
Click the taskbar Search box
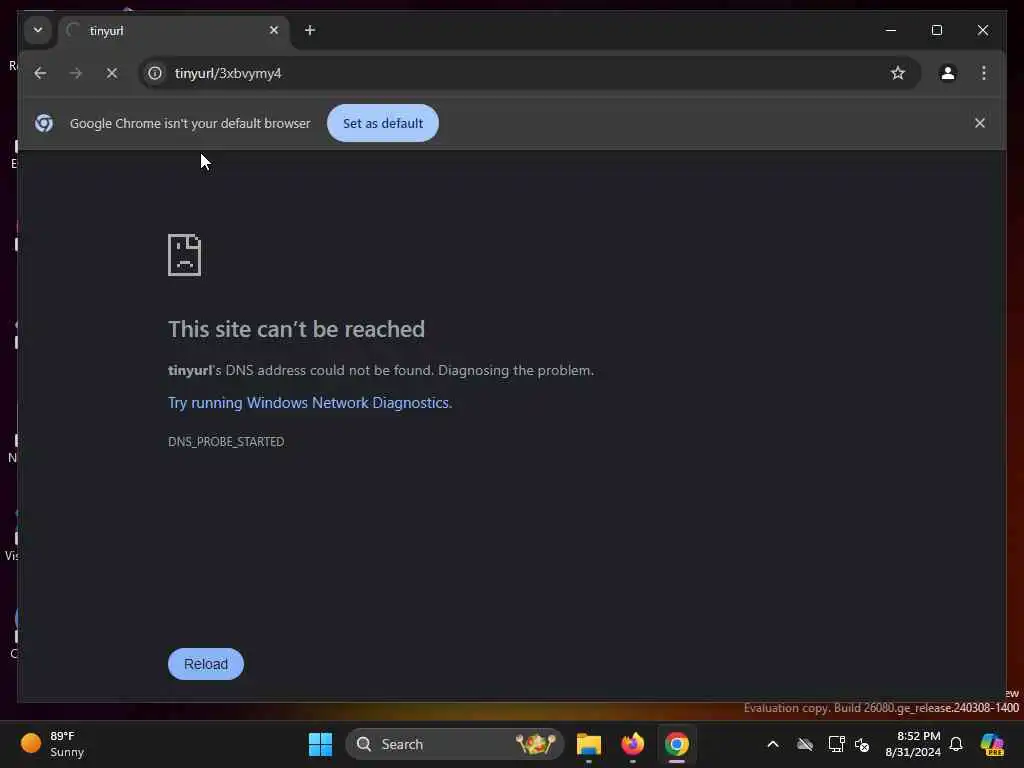pos(455,744)
